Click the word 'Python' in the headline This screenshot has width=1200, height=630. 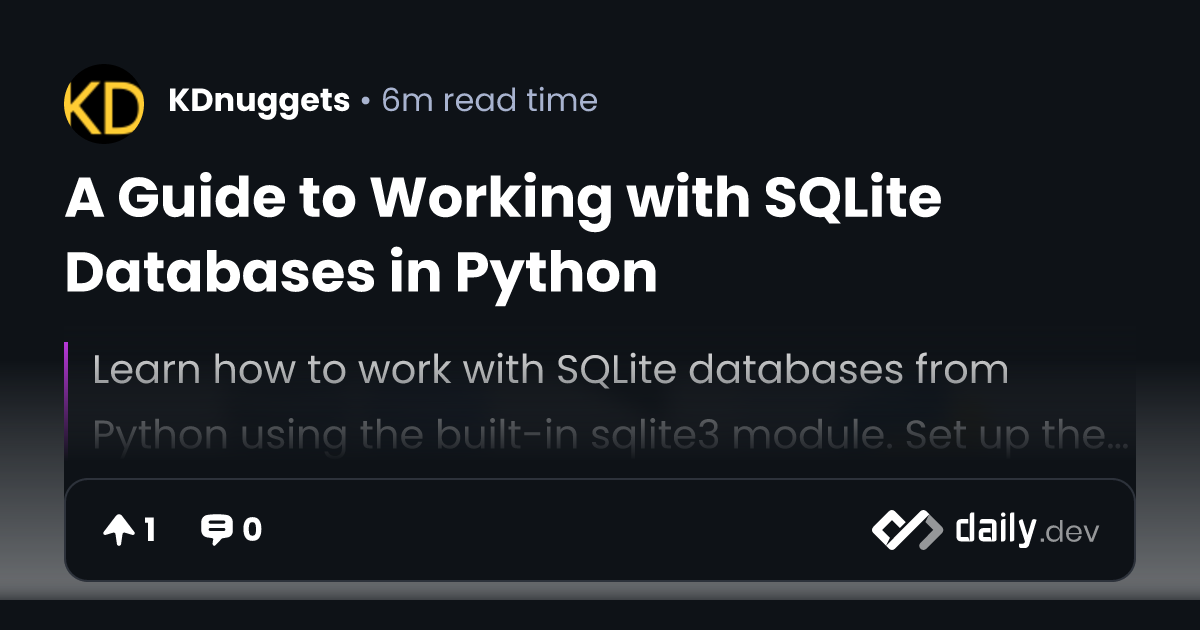557,272
